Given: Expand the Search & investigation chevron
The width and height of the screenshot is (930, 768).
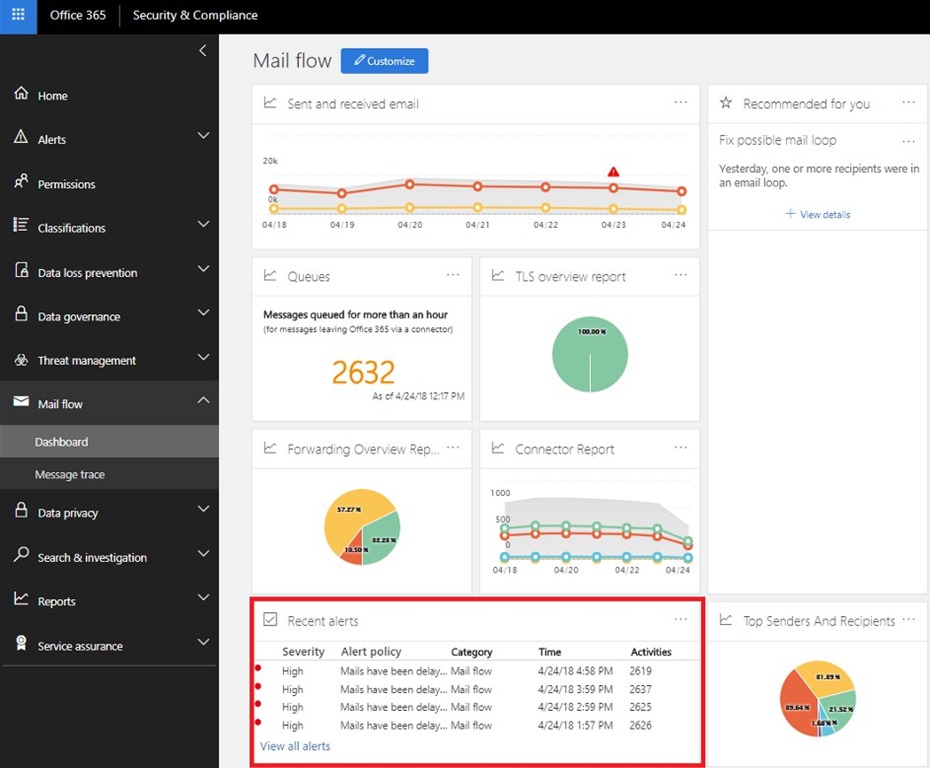Looking at the screenshot, I should tap(203, 553).
